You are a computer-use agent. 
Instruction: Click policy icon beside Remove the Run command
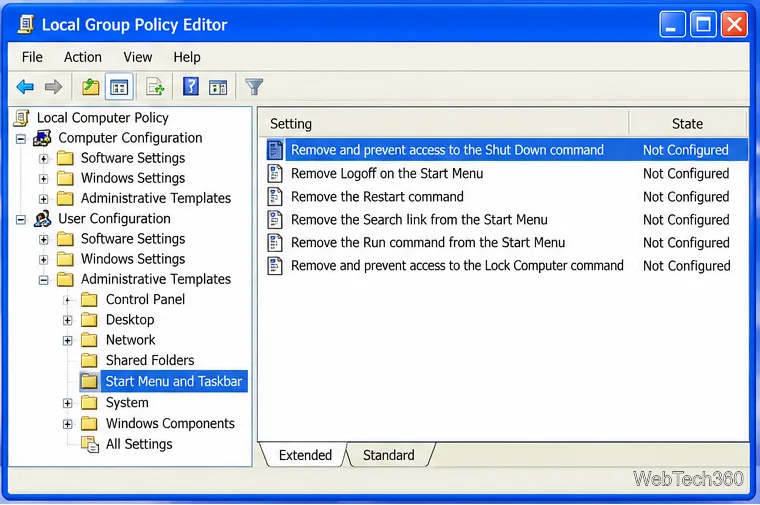pos(275,243)
